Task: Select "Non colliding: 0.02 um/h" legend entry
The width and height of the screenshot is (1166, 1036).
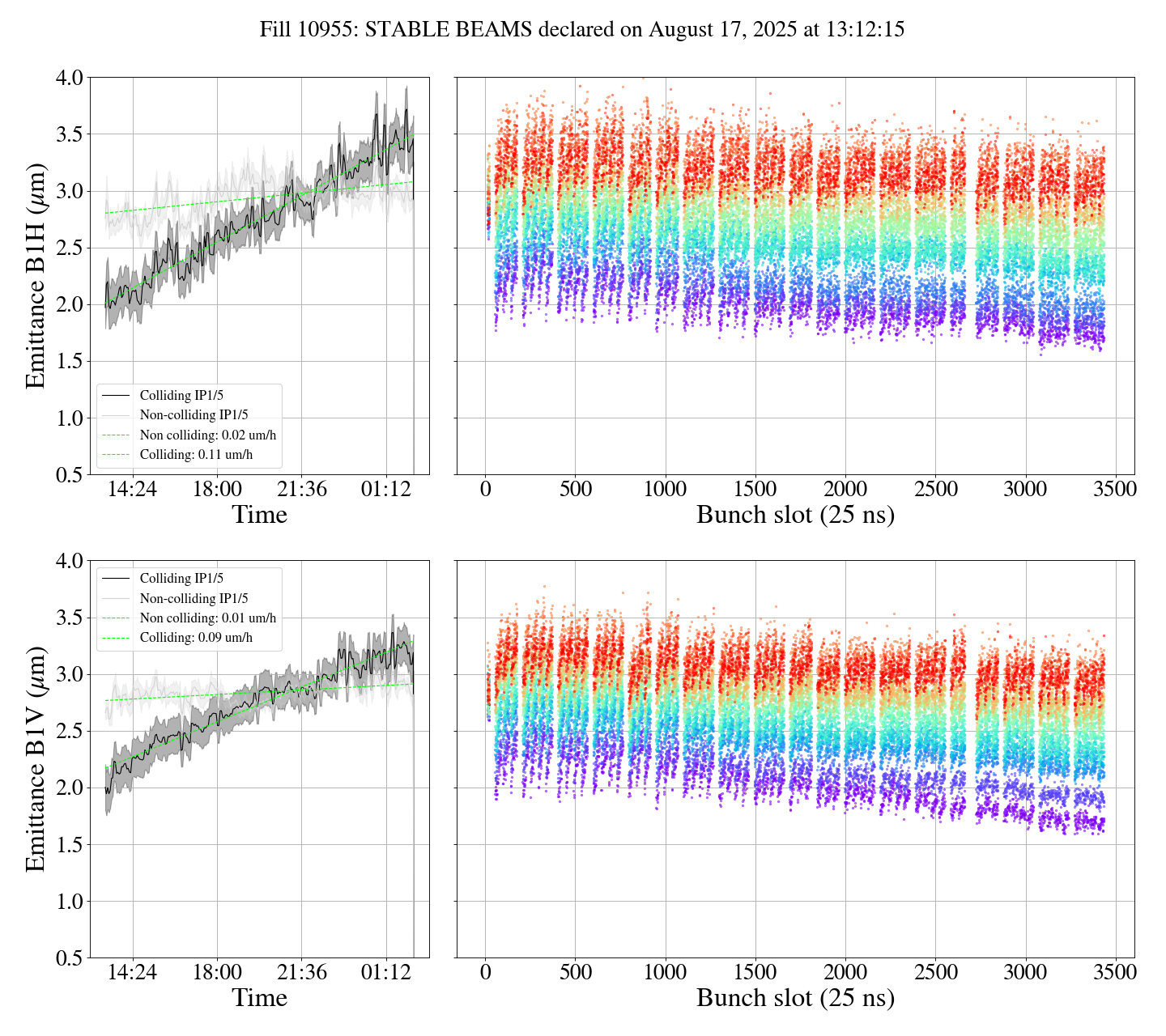Action: [x=207, y=435]
